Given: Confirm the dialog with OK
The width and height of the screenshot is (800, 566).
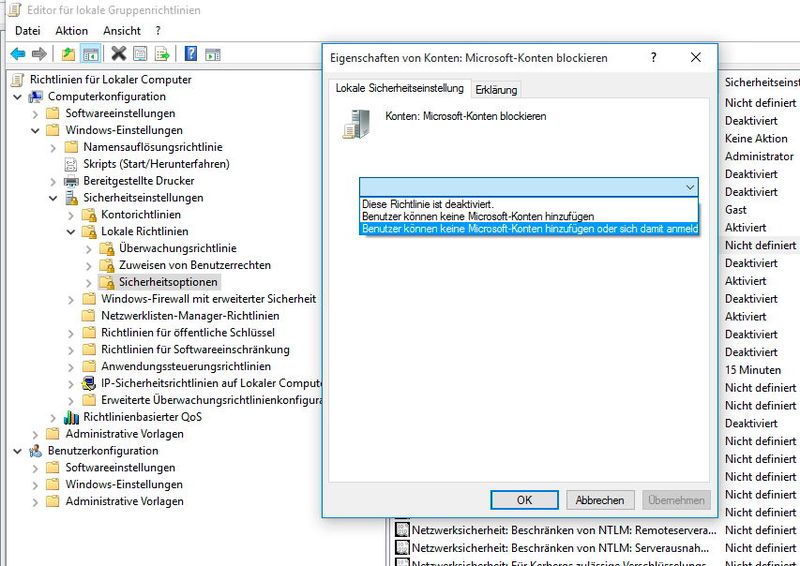Looking at the screenshot, I should (524, 500).
